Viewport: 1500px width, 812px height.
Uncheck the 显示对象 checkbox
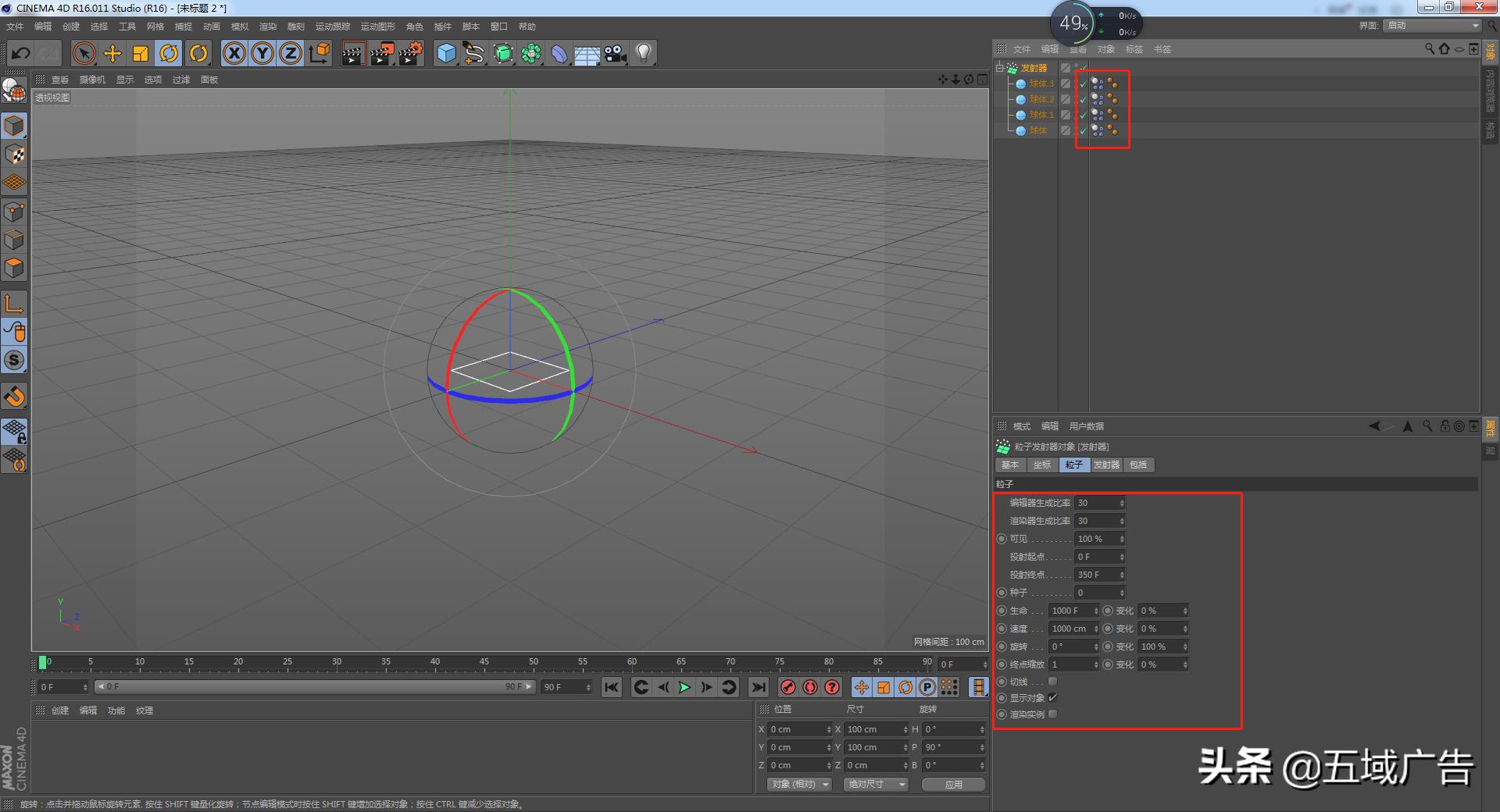1052,698
